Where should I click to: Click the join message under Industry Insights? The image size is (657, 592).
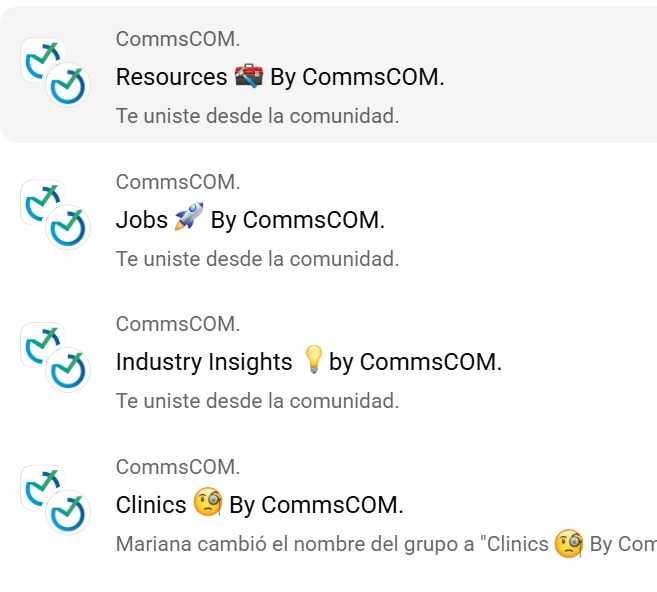click(257, 401)
